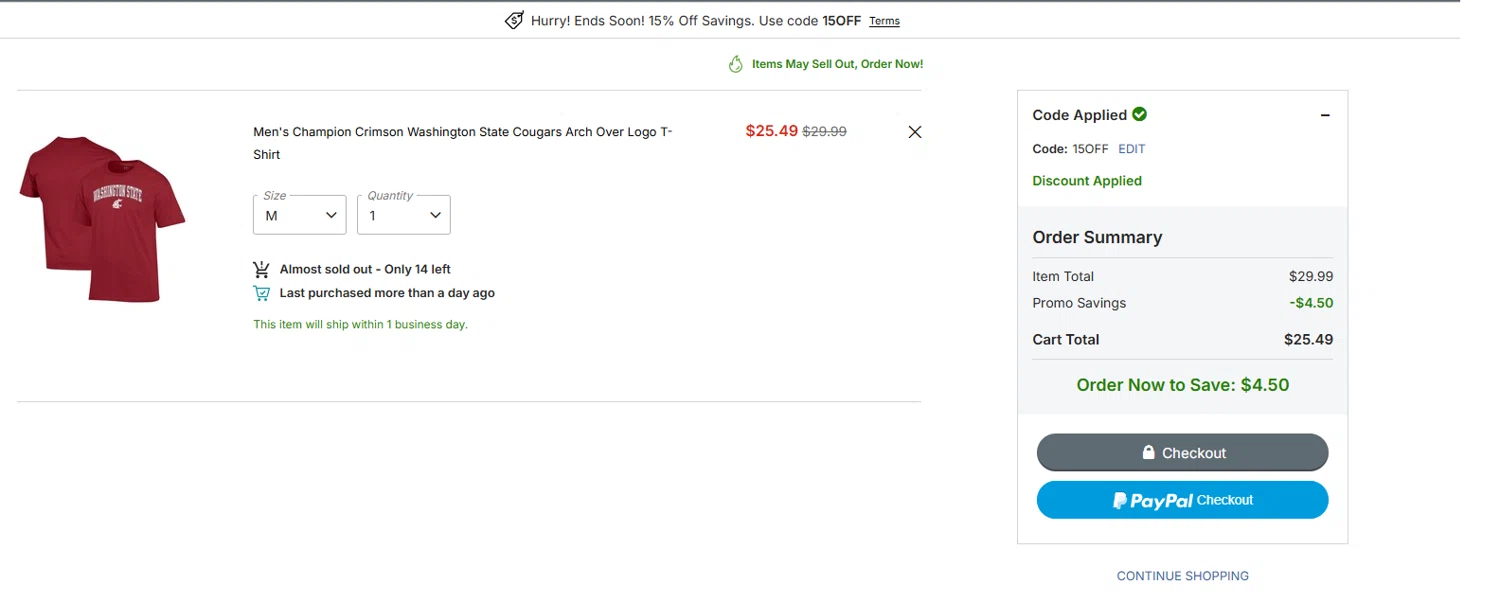This screenshot has height=599, width=1500.
Task: Pay using the PayPal Checkout button
Action: tap(1182, 500)
